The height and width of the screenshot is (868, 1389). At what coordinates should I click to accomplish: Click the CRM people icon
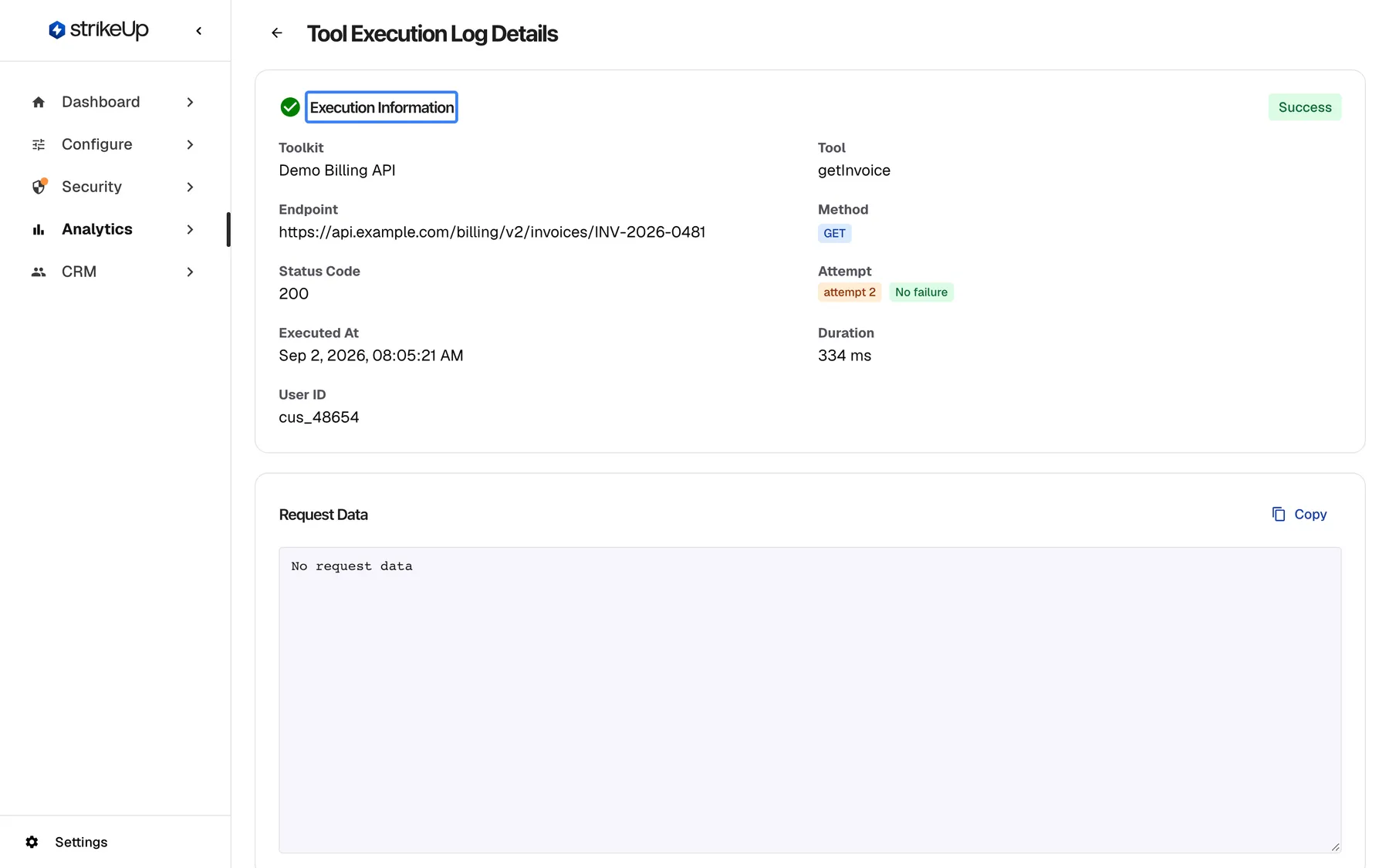pyautogui.click(x=39, y=272)
